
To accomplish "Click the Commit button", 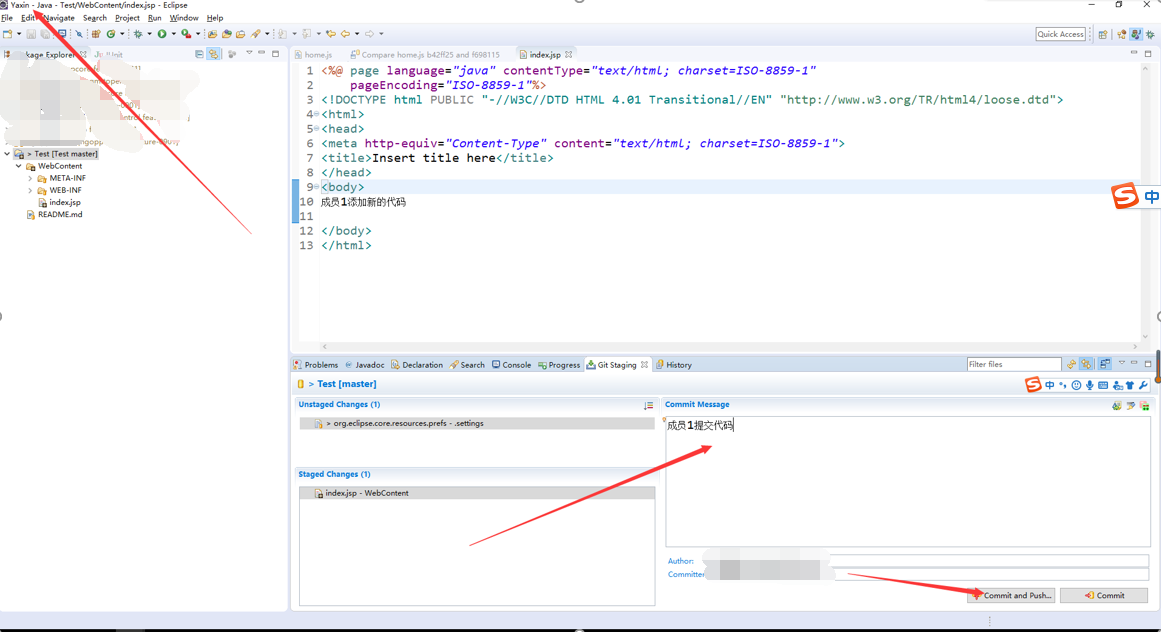I will (x=1104, y=595).
